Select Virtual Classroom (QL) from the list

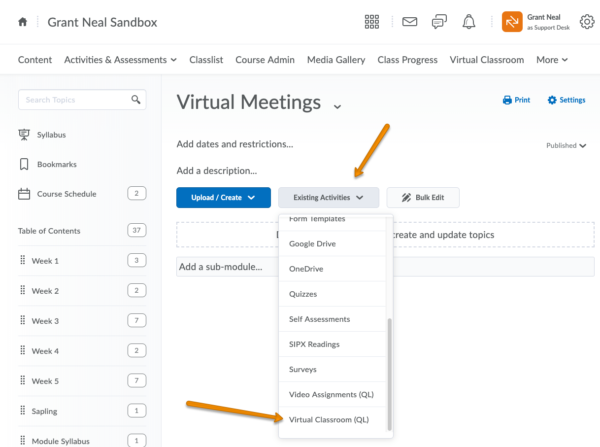[328, 419]
